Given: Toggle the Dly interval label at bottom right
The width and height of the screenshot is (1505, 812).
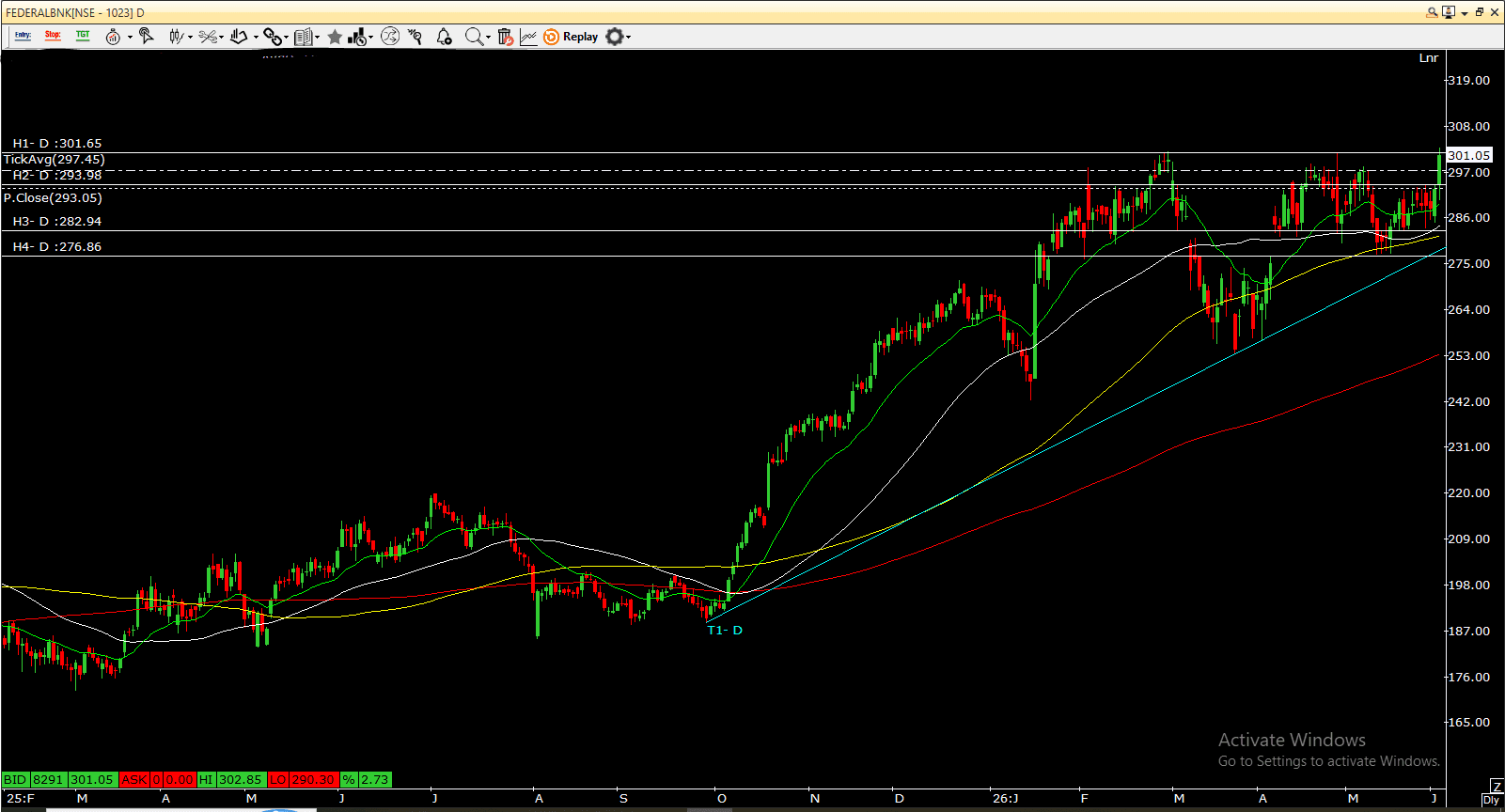Looking at the screenshot, I should (1491, 800).
